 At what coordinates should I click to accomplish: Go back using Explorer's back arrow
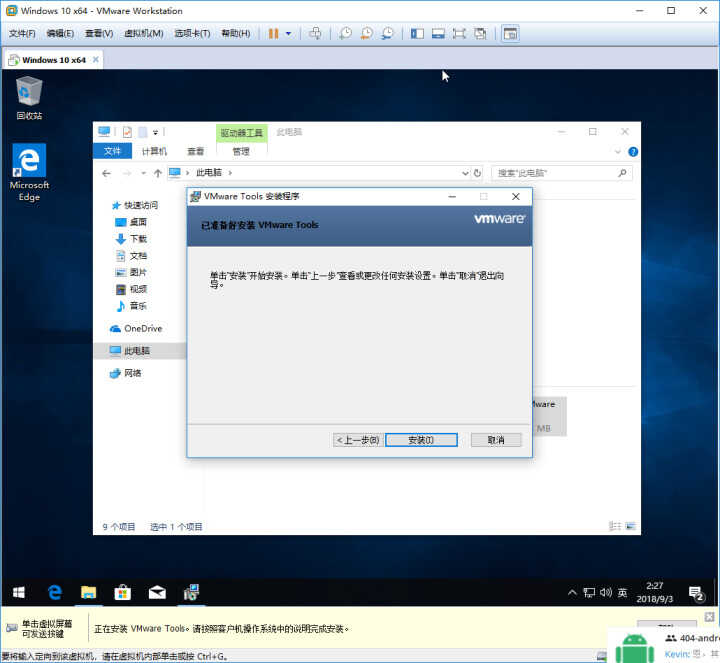(107, 173)
